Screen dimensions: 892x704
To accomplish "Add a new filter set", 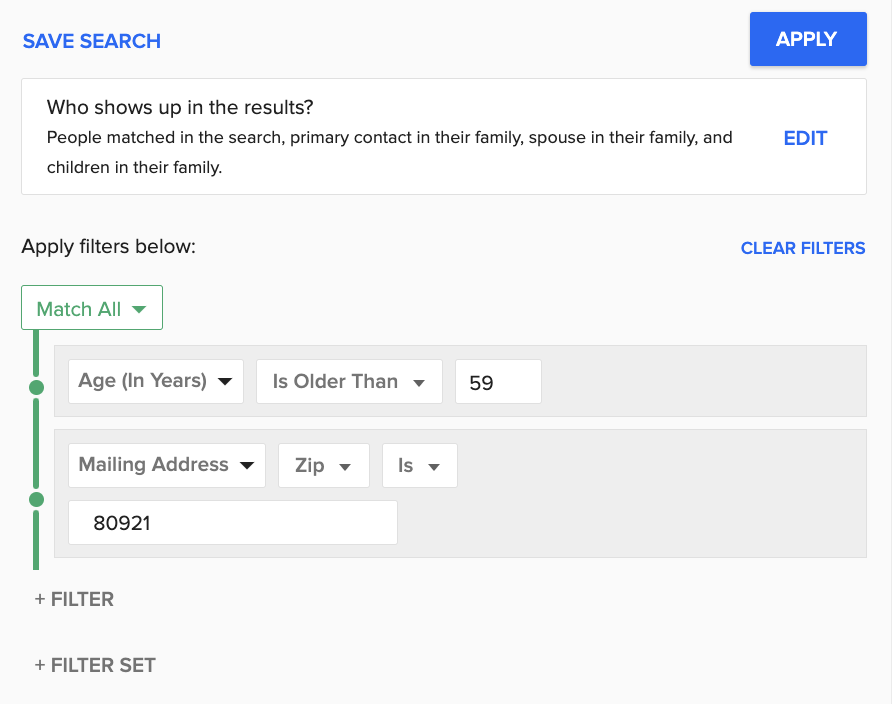I will pyautogui.click(x=95, y=664).
